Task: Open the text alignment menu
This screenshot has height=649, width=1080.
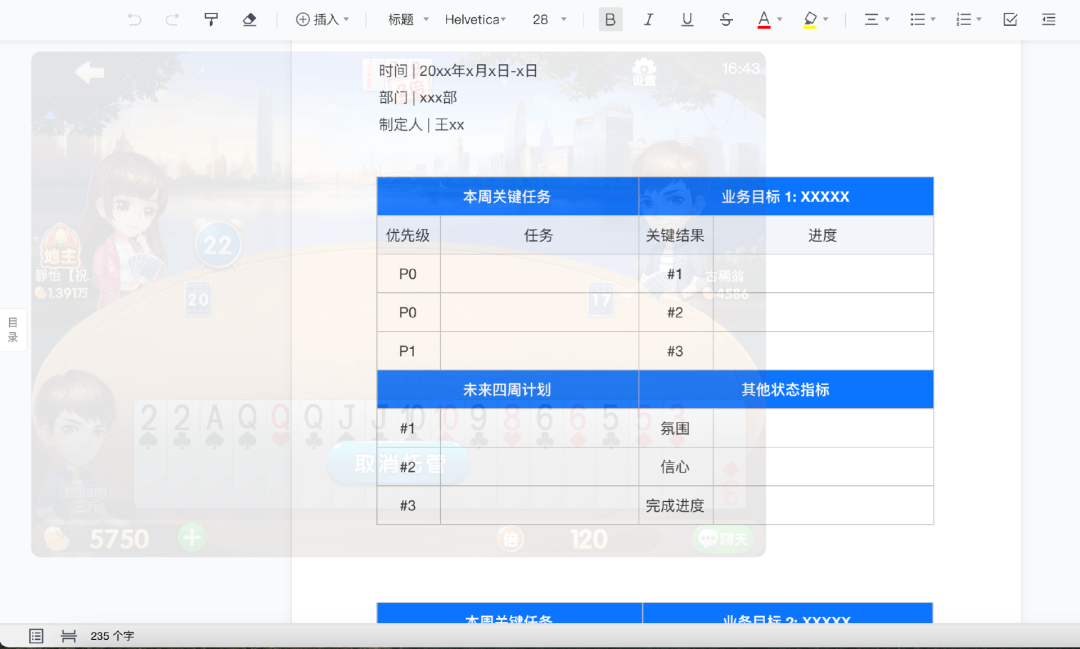Action: pos(876,19)
